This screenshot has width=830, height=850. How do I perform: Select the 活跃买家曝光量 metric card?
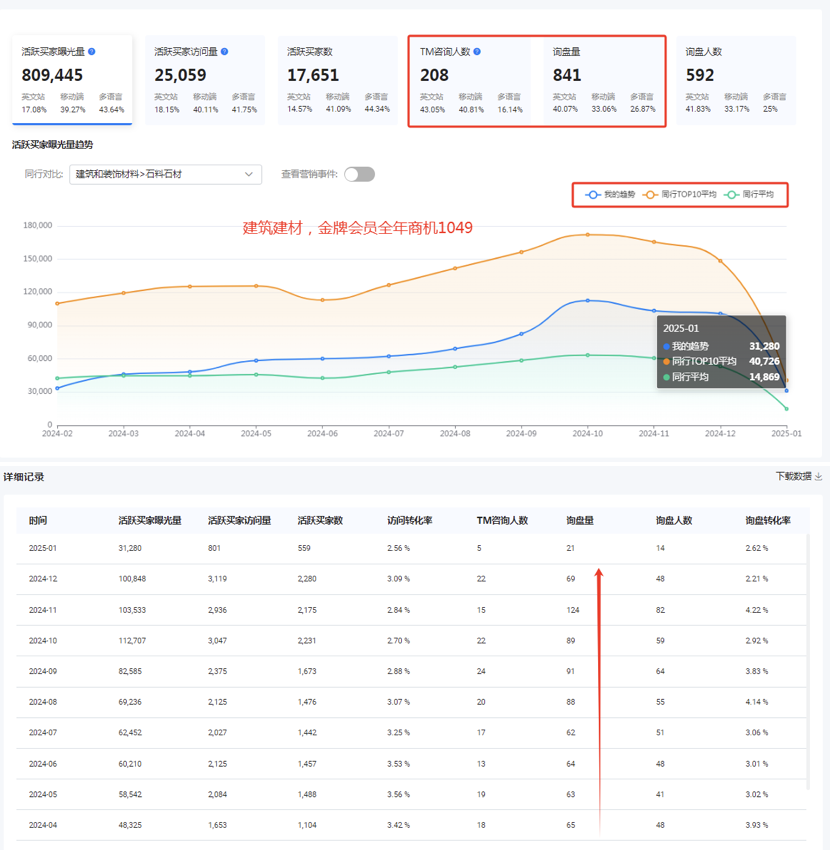pos(72,80)
